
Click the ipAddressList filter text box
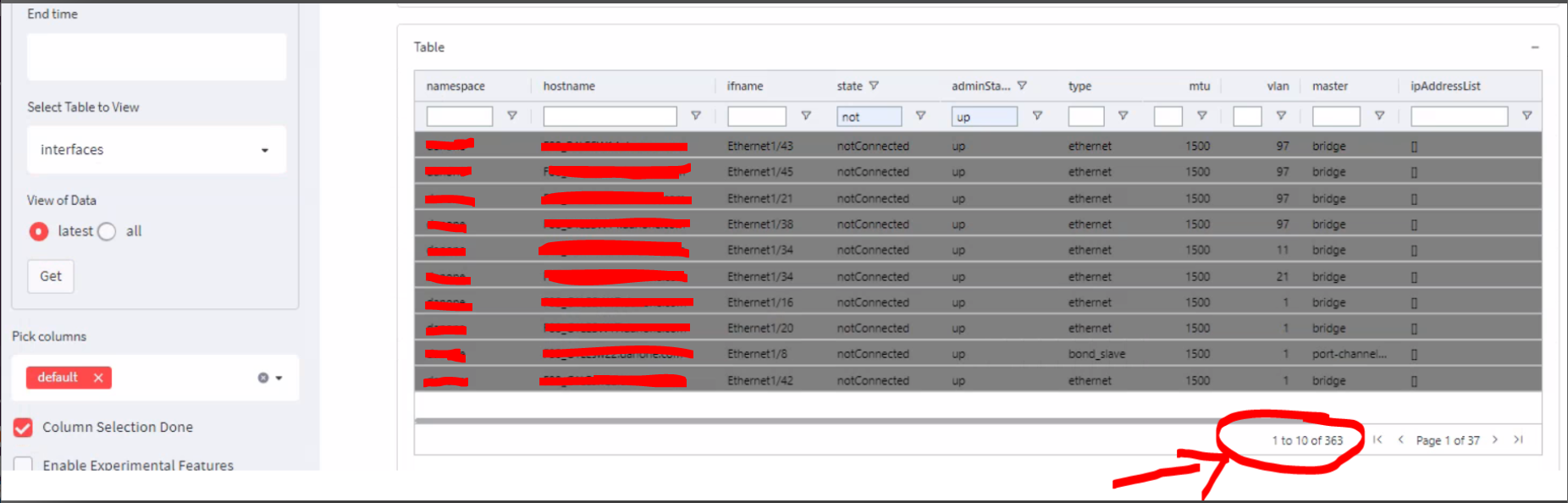[x=1460, y=116]
